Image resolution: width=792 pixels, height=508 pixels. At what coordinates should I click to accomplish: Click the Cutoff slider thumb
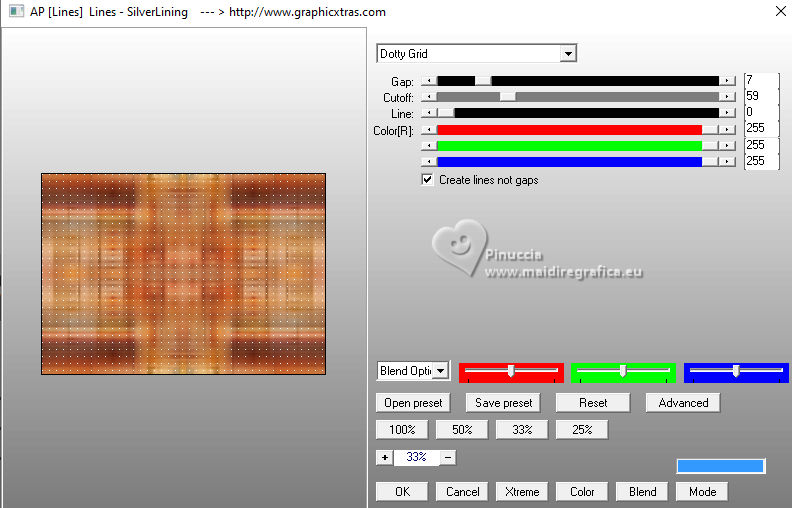coord(508,96)
